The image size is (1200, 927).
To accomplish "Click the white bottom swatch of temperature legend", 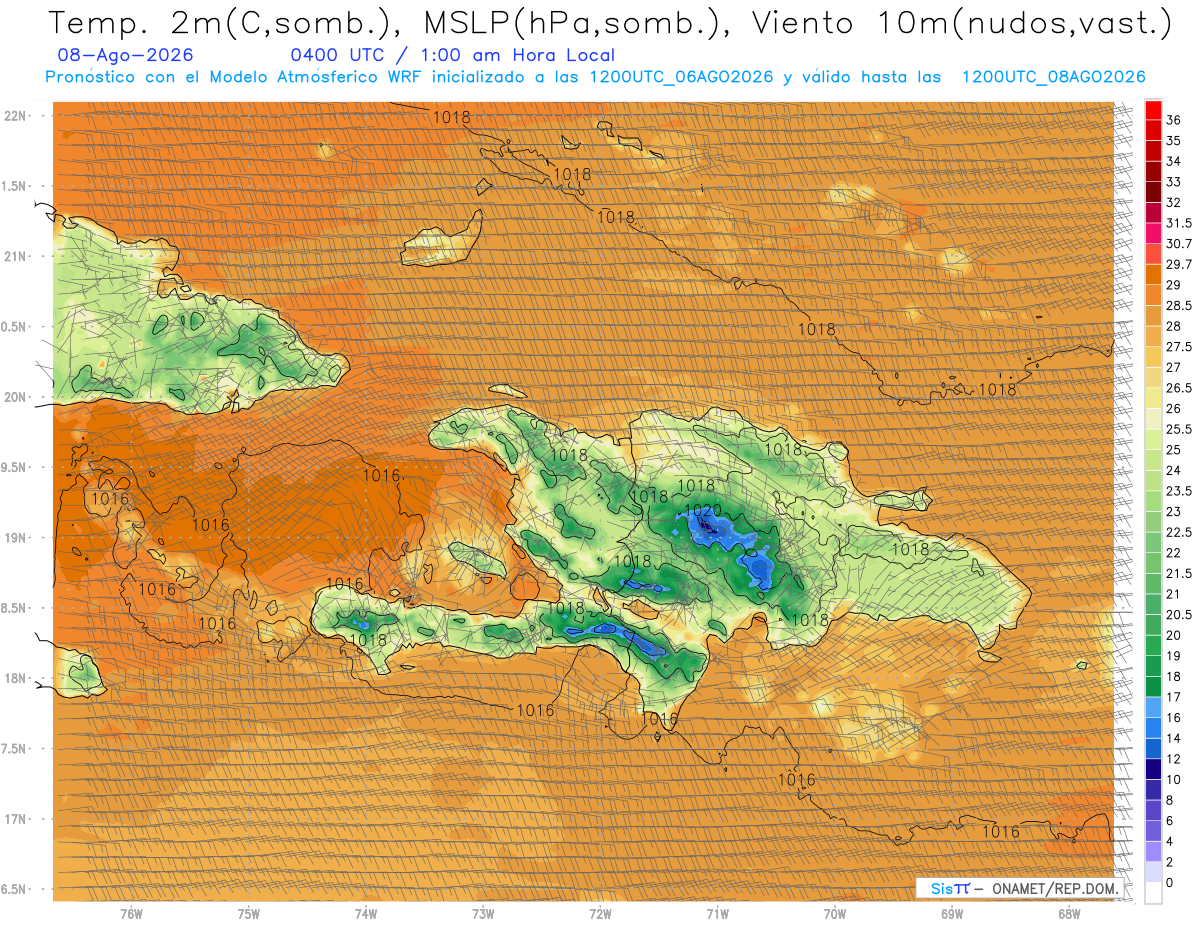I will (1153, 893).
